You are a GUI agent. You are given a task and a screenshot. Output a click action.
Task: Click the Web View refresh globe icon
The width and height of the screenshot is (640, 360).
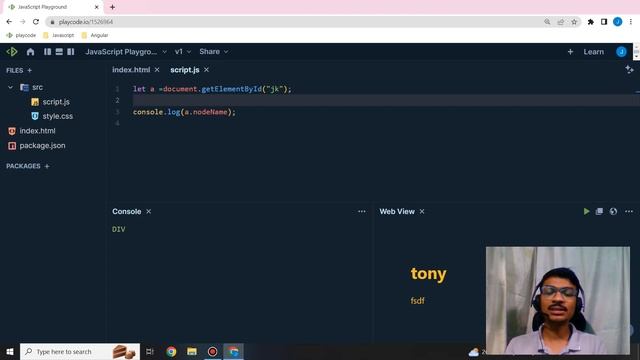[613, 211]
